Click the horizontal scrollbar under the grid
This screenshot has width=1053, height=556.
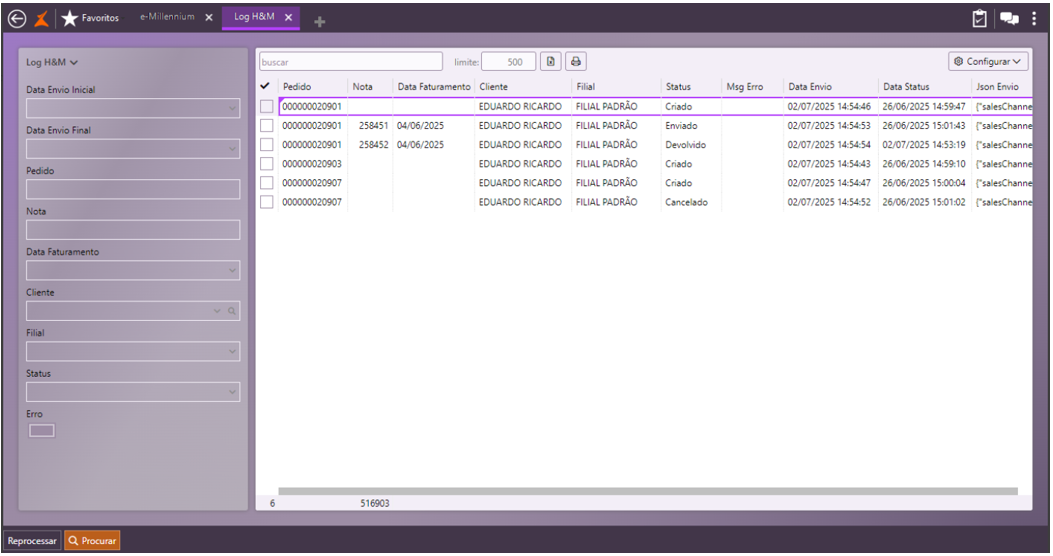tap(648, 492)
